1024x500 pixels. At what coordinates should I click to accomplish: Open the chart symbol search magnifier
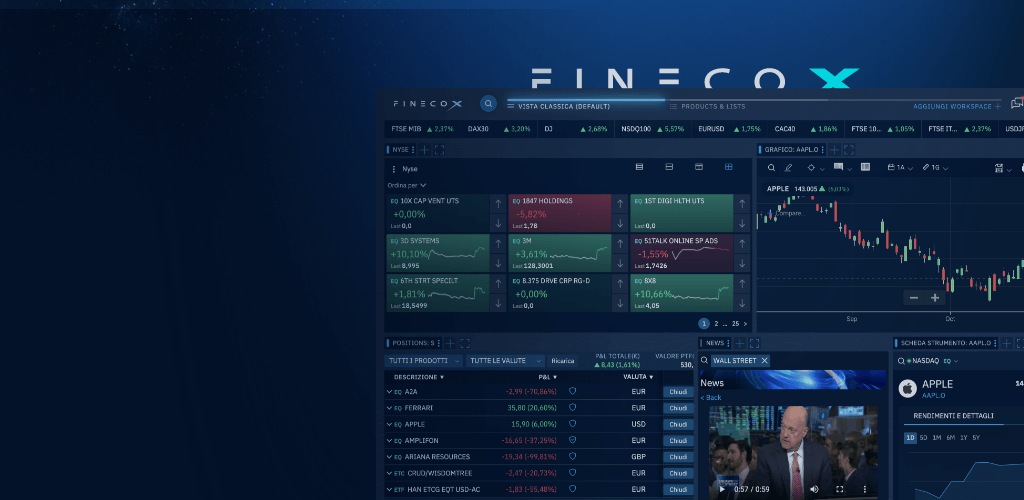click(x=771, y=168)
